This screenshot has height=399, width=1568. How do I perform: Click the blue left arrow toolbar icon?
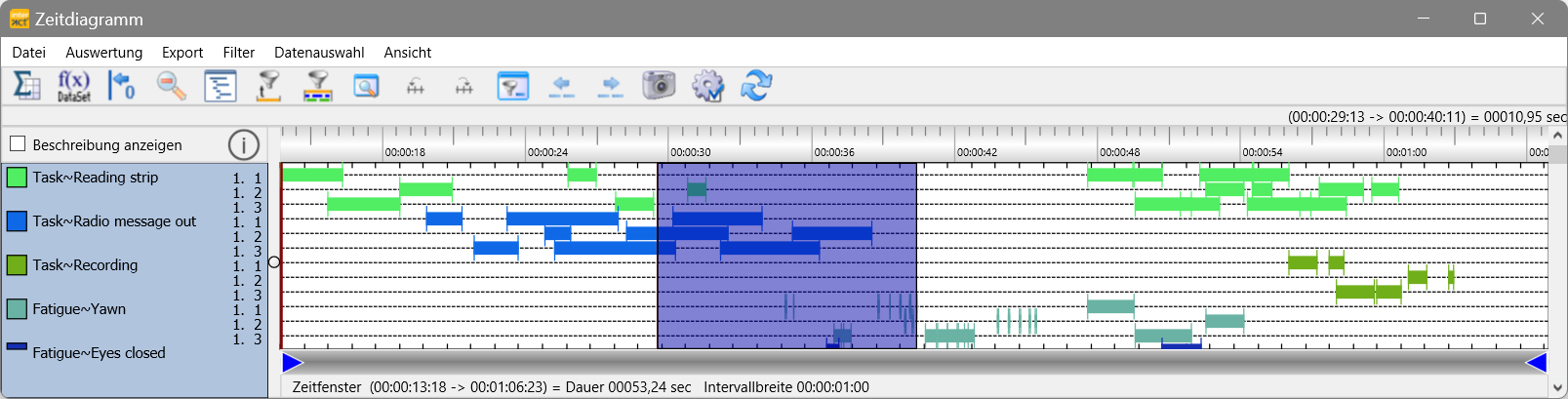[562, 87]
